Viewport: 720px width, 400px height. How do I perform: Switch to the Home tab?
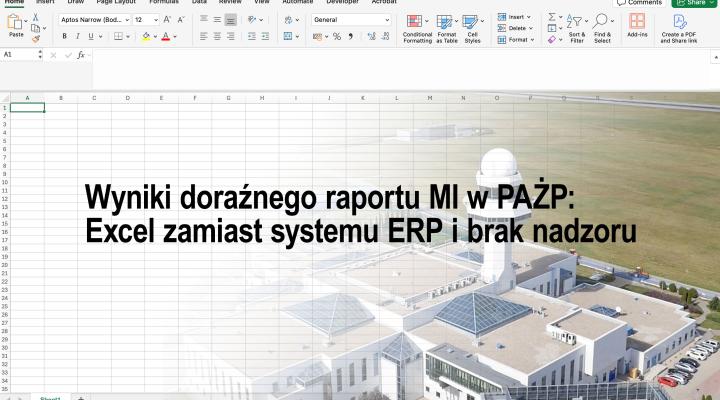(14, 2)
